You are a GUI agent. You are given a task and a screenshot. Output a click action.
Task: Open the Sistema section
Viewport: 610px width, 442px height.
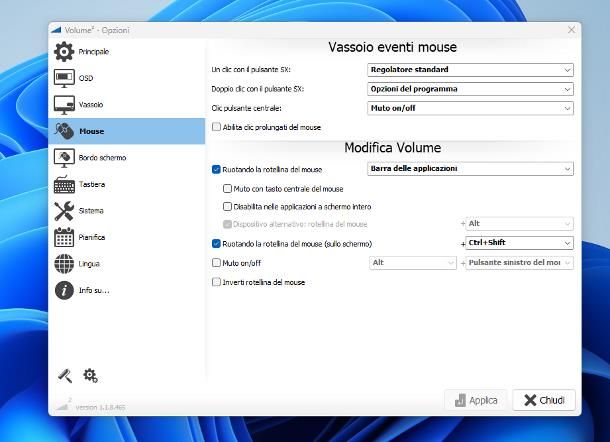(91, 211)
